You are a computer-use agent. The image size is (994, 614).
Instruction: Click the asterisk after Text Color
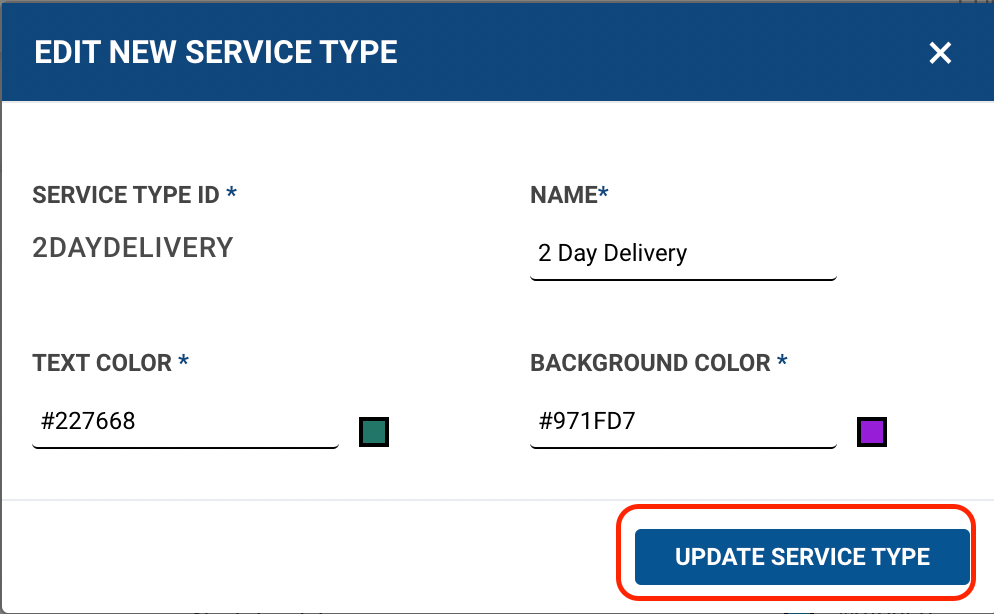[x=184, y=362]
